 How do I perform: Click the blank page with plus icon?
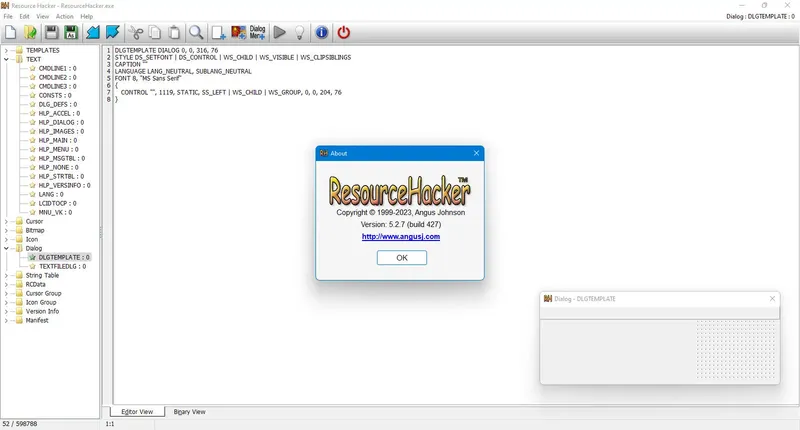tap(219, 33)
